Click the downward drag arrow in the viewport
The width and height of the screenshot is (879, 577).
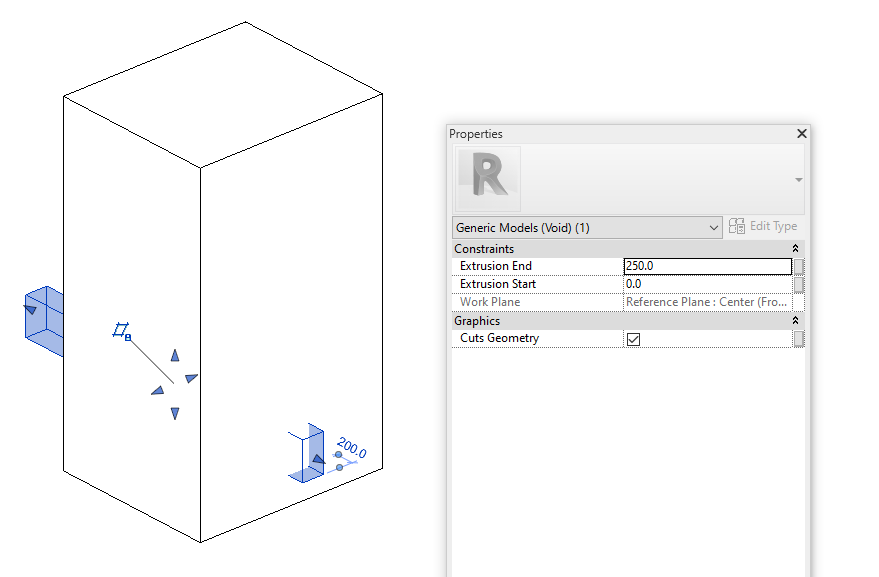click(176, 412)
